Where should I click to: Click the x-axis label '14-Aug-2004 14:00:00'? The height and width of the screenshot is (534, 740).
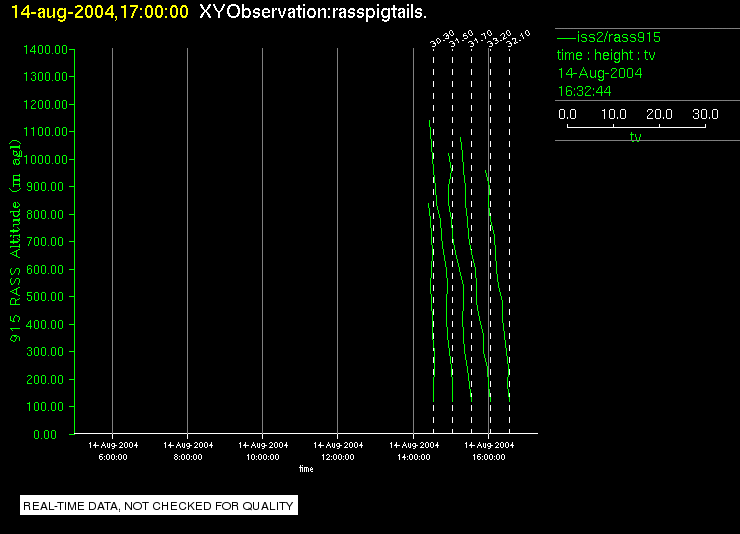coord(414,451)
